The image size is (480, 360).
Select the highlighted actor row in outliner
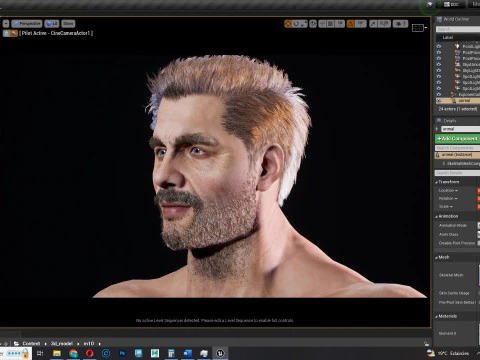click(x=458, y=100)
